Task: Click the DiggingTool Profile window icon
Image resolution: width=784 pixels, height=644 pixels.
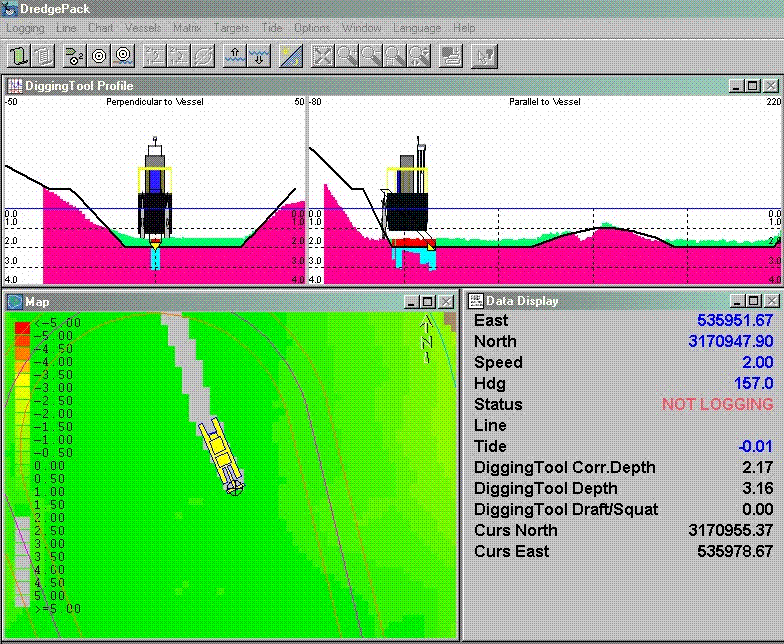Action: 15,86
